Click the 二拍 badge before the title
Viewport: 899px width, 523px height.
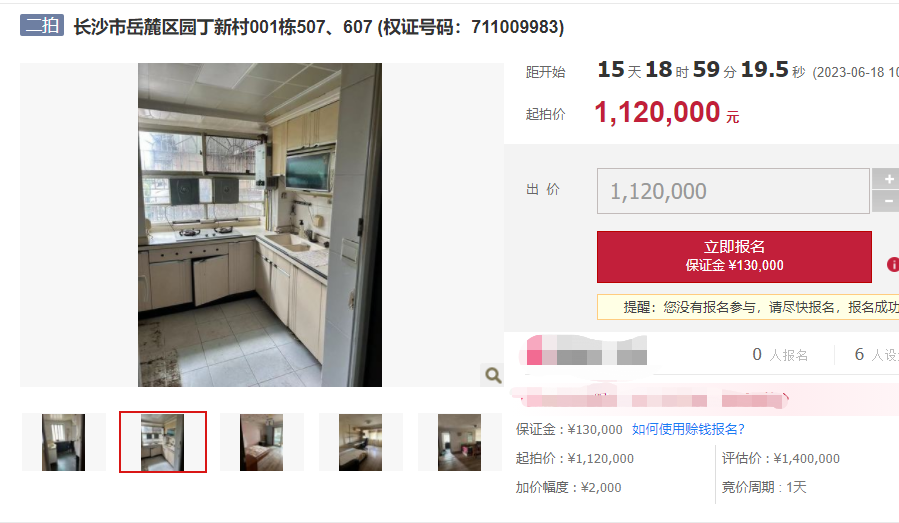pos(42,26)
